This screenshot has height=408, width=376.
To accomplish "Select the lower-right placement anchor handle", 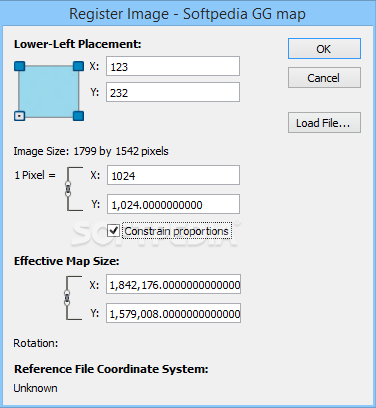I will (x=78, y=116).
